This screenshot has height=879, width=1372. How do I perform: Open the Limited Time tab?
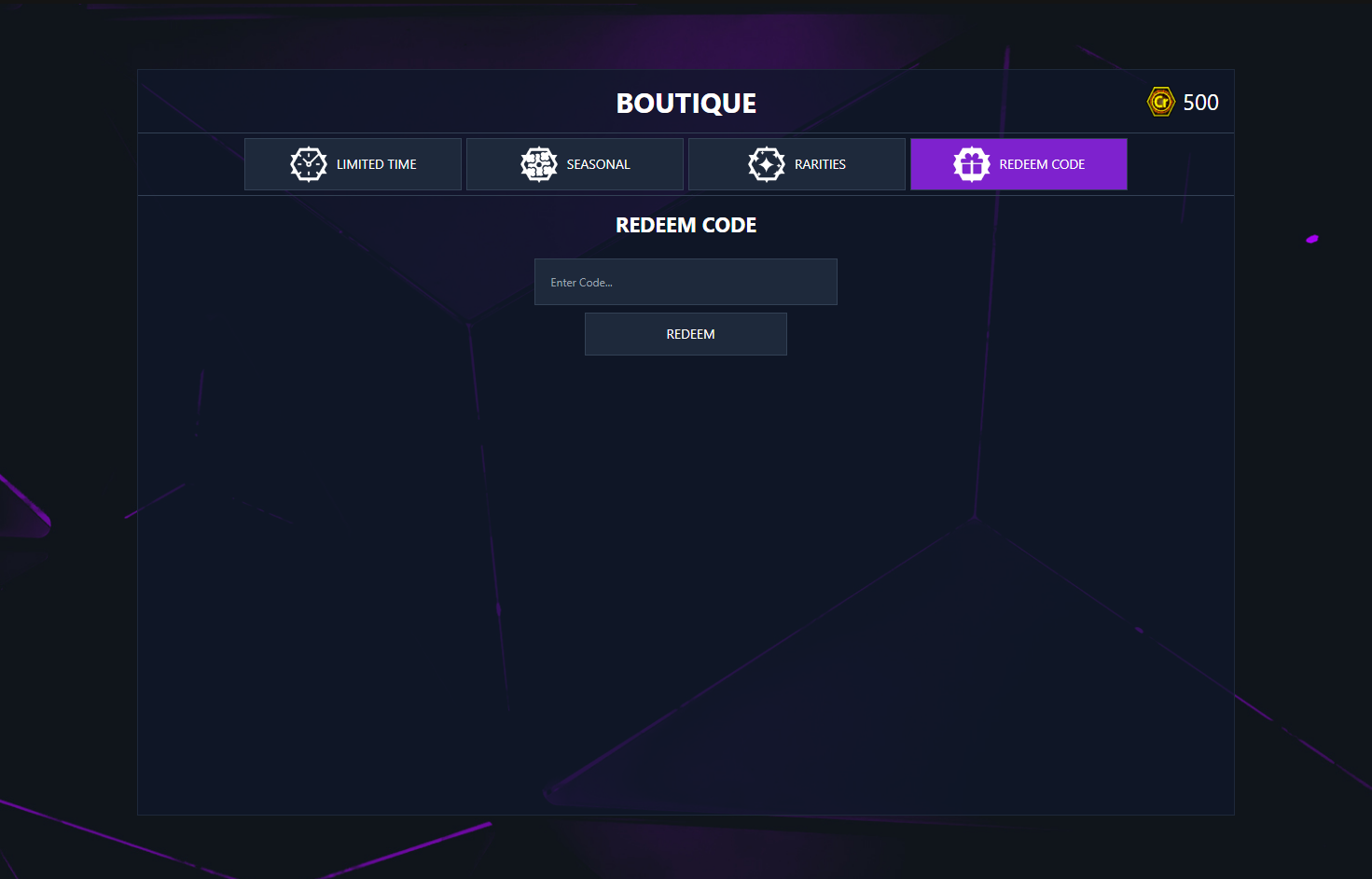[376, 164]
